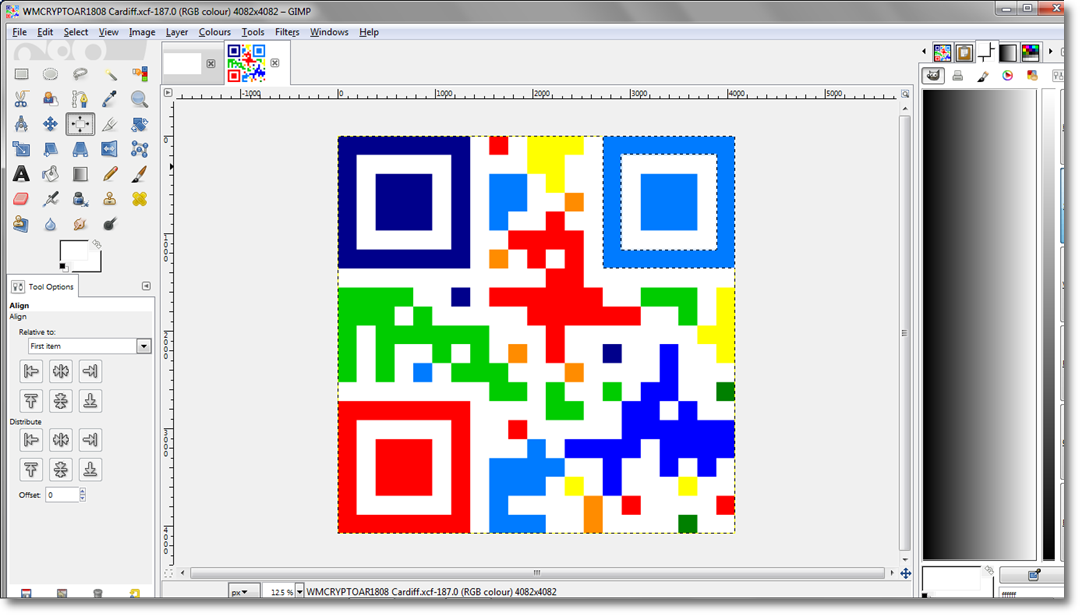Select the Heal bandage tool
Screen dimensions: 1080x615
[139, 199]
